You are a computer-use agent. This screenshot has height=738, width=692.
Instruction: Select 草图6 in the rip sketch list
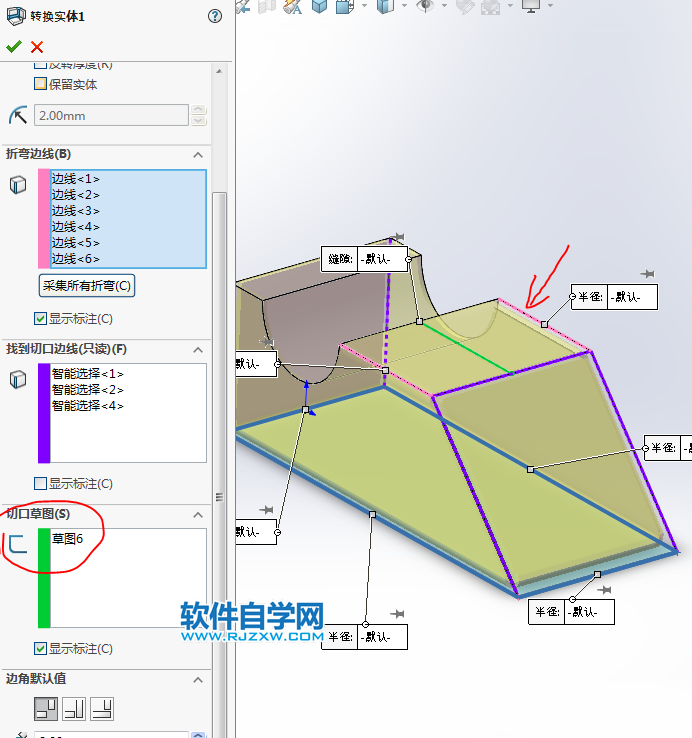tap(67, 539)
